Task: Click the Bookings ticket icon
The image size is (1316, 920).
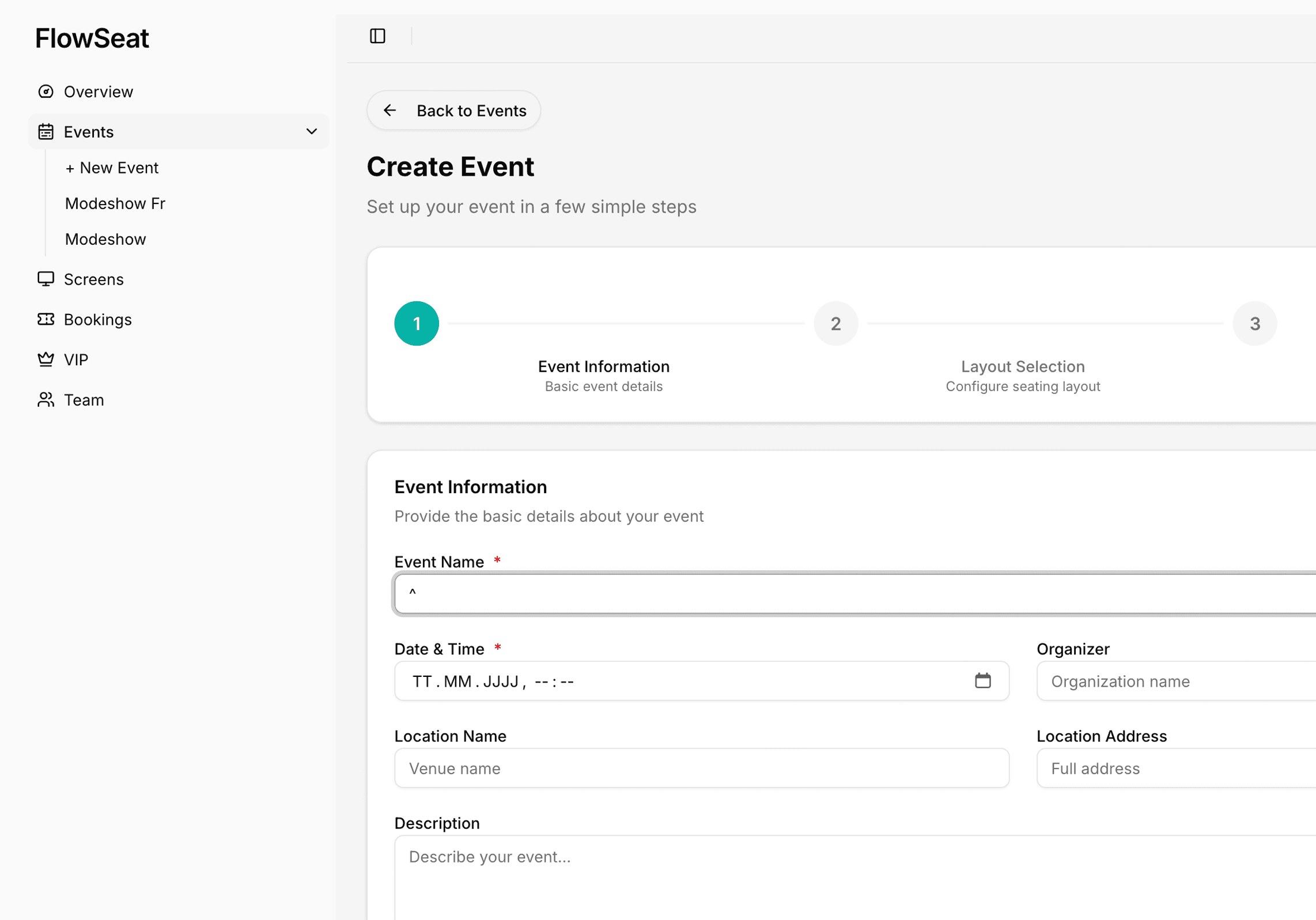Action: (x=46, y=319)
